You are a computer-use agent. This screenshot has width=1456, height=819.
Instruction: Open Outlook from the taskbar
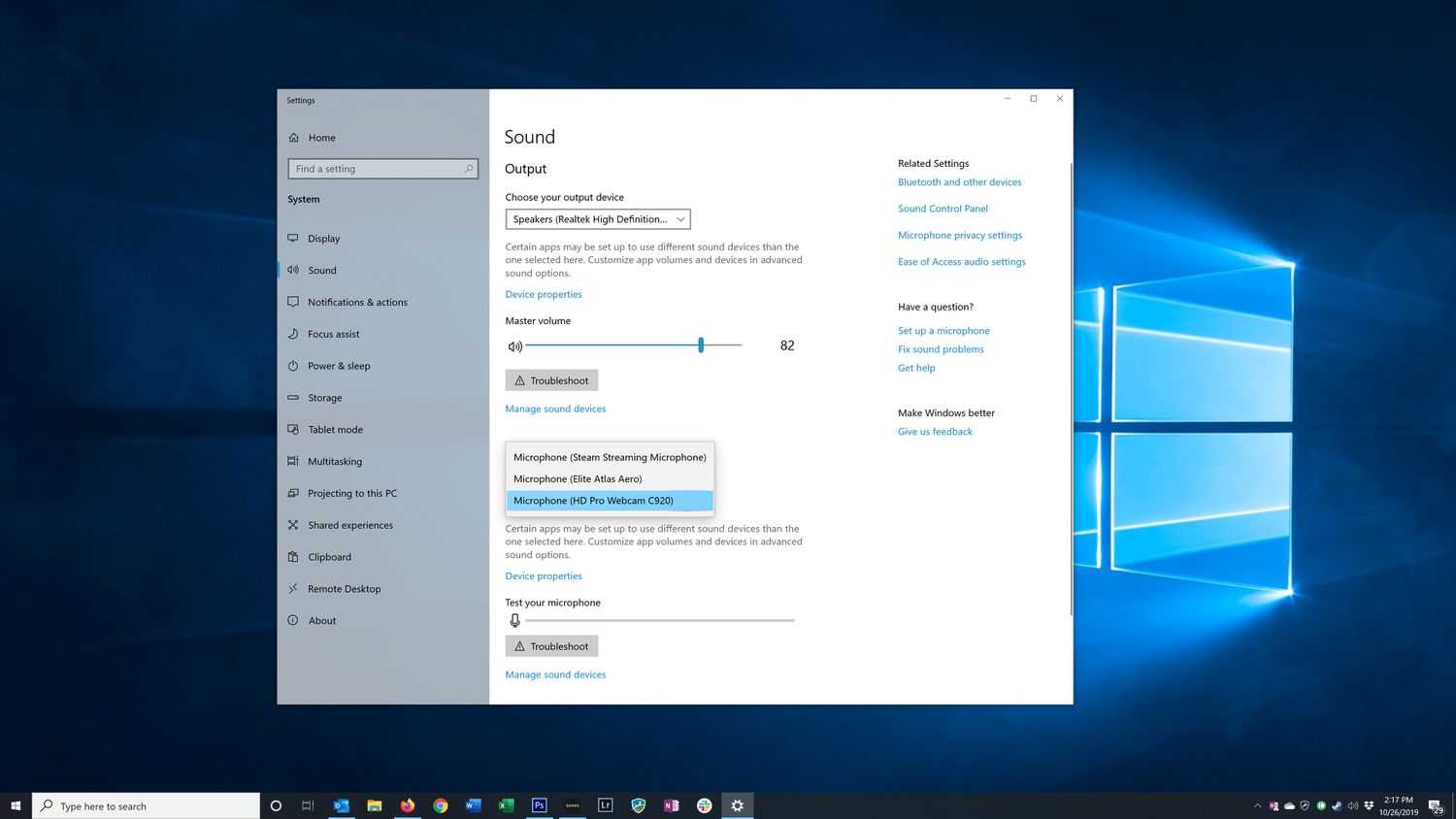[x=342, y=805]
